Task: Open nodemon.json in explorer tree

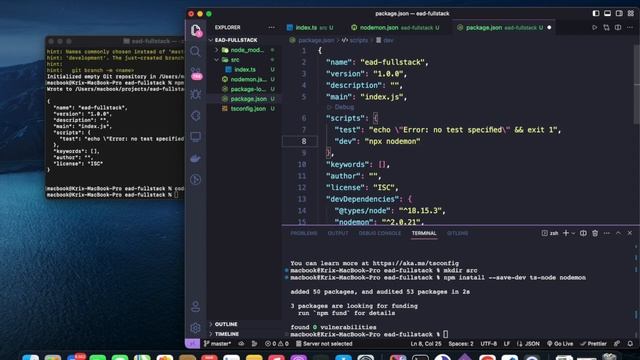Action: 248,79
